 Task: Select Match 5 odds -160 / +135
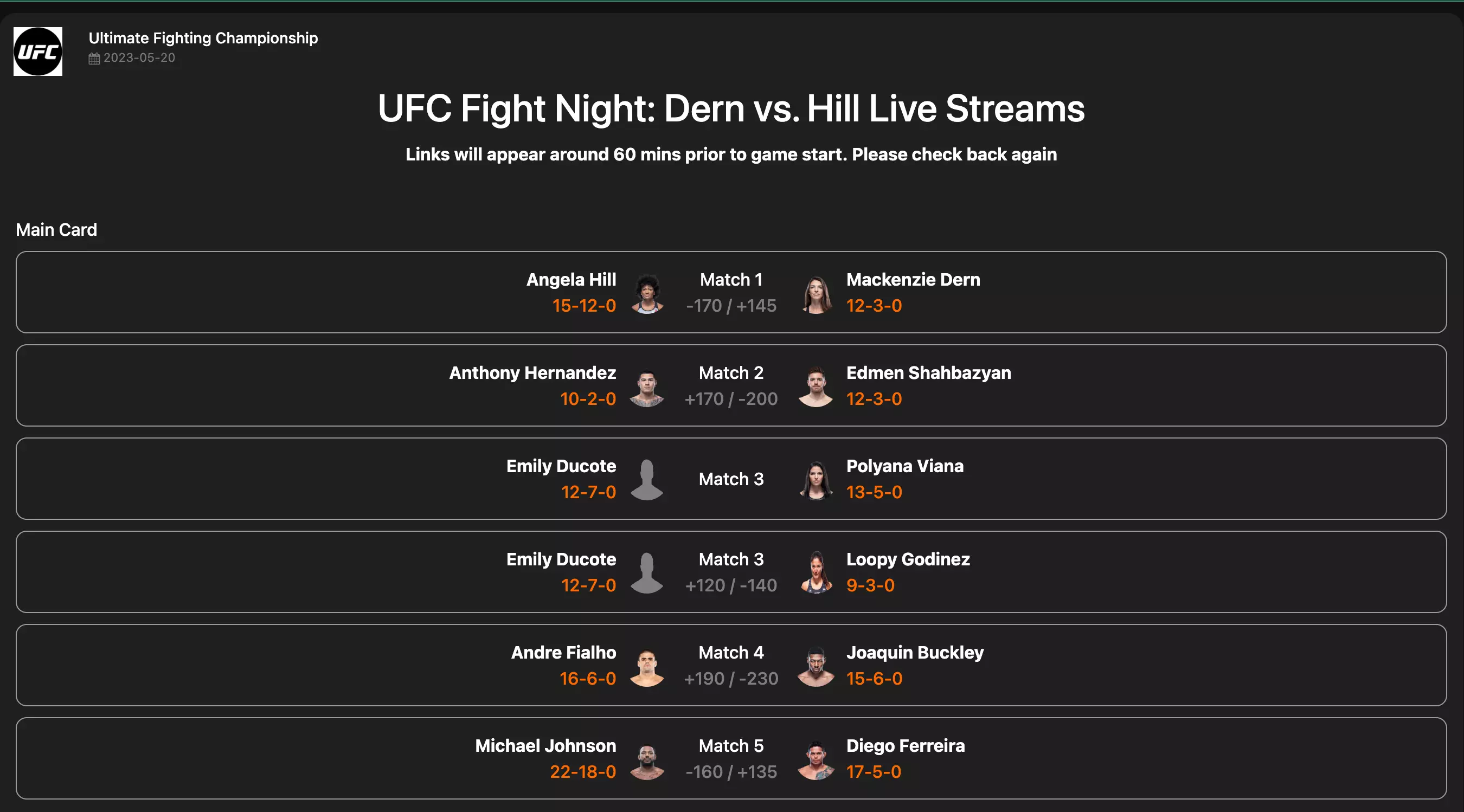[x=731, y=772]
